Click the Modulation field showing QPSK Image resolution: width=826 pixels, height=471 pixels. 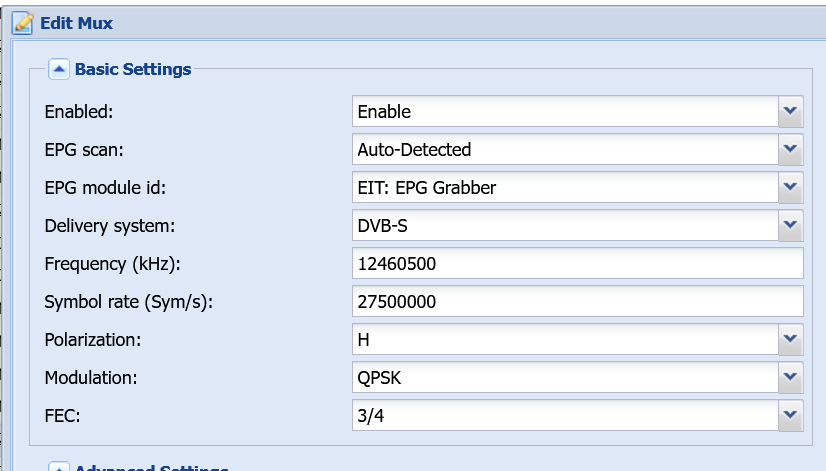[x=565, y=377]
